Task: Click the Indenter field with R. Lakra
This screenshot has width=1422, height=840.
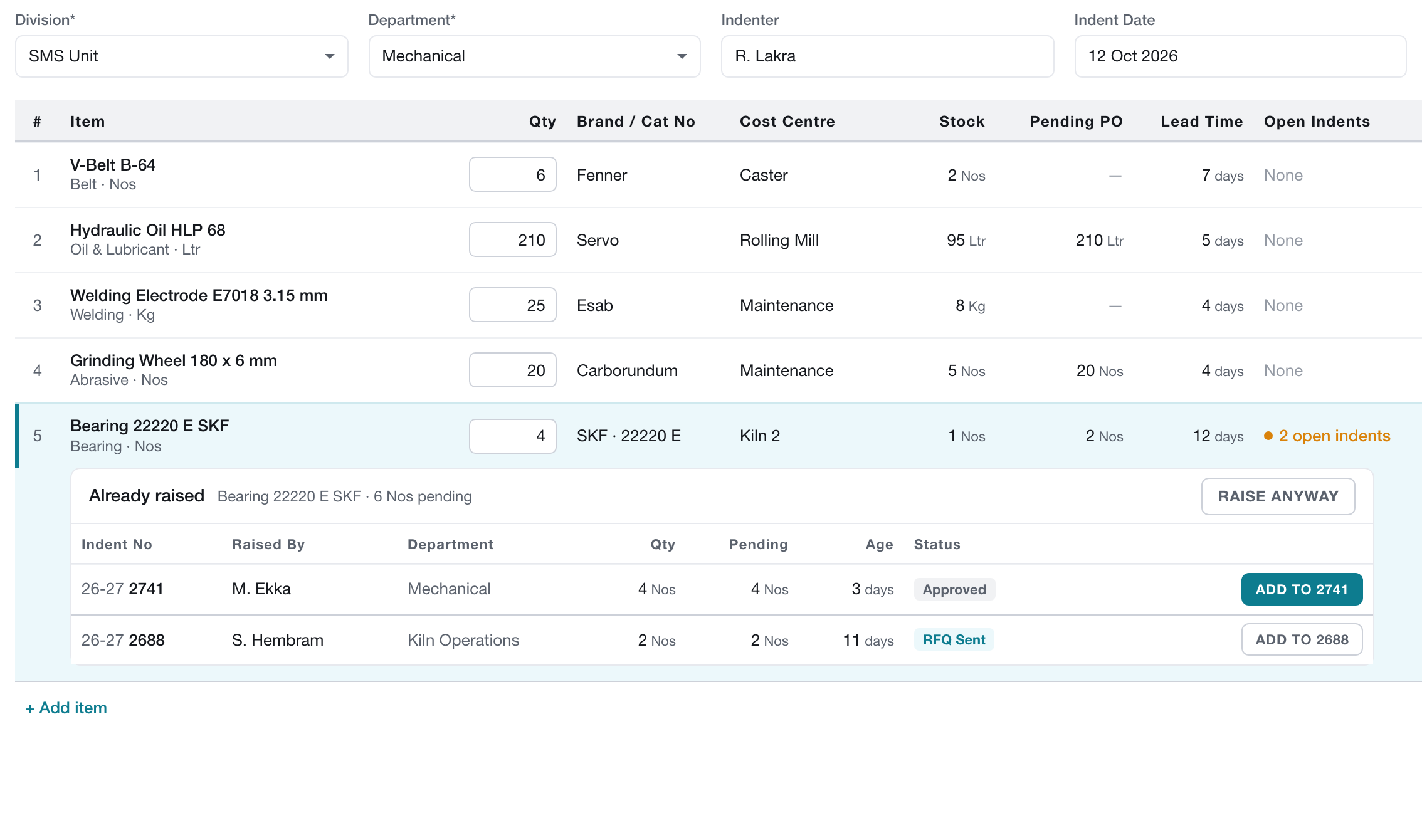Action: [x=887, y=56]
